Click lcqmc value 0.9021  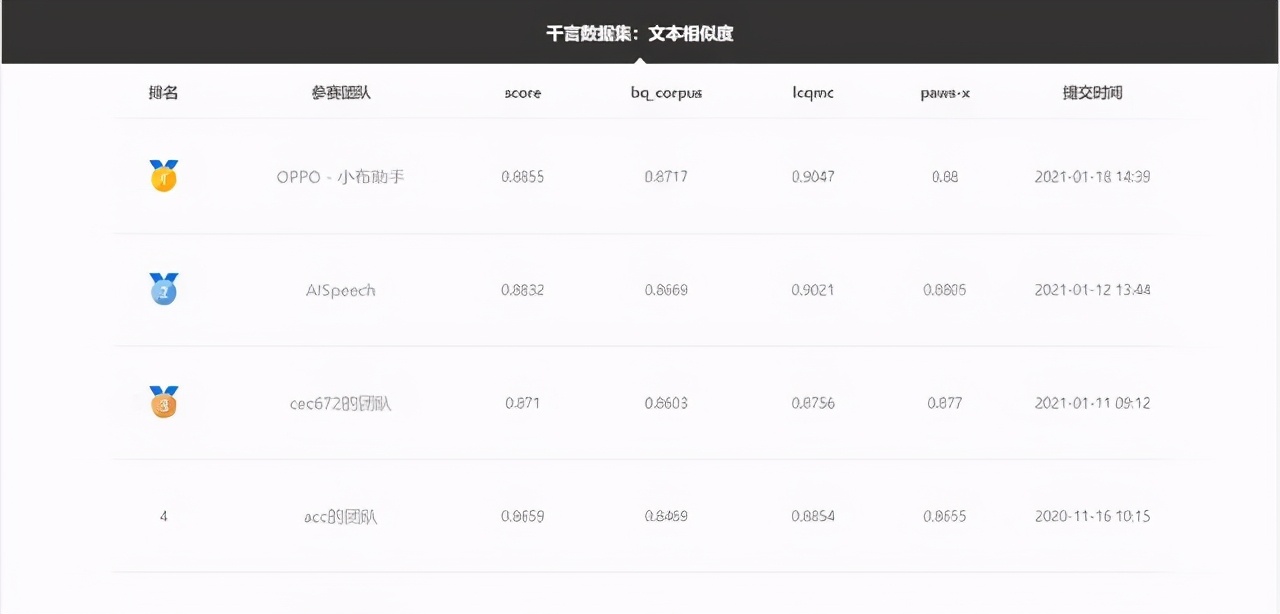tap(812, 290)
